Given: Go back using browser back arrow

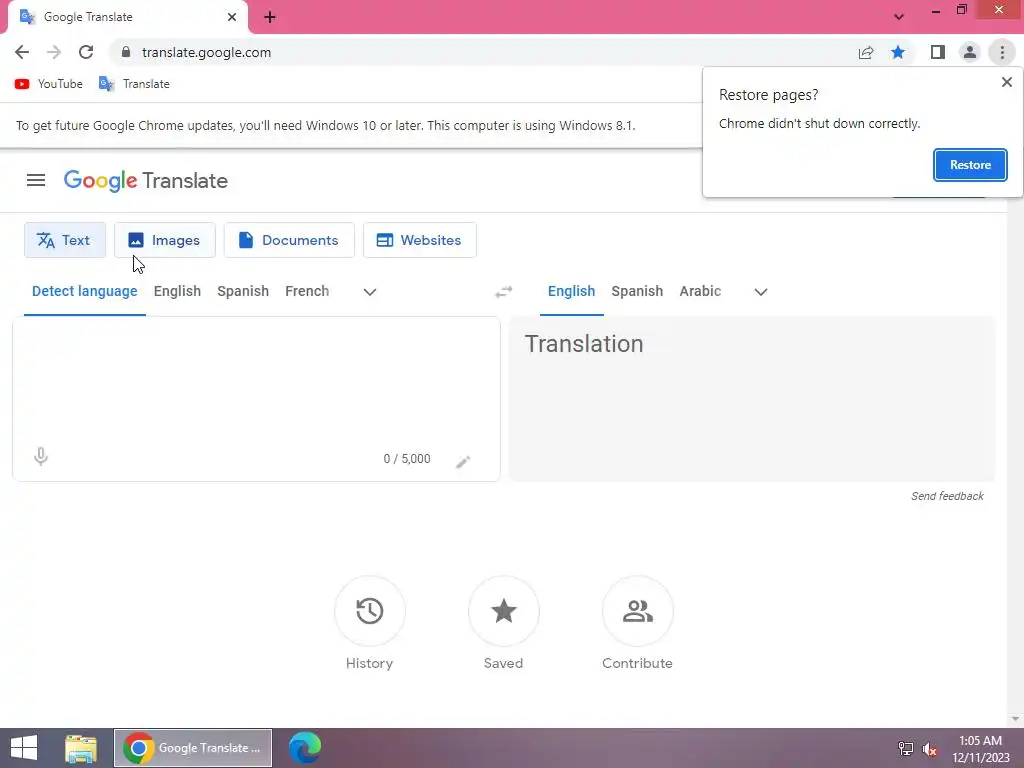Looking at the screenshot, I should click(x=22, y=52).
